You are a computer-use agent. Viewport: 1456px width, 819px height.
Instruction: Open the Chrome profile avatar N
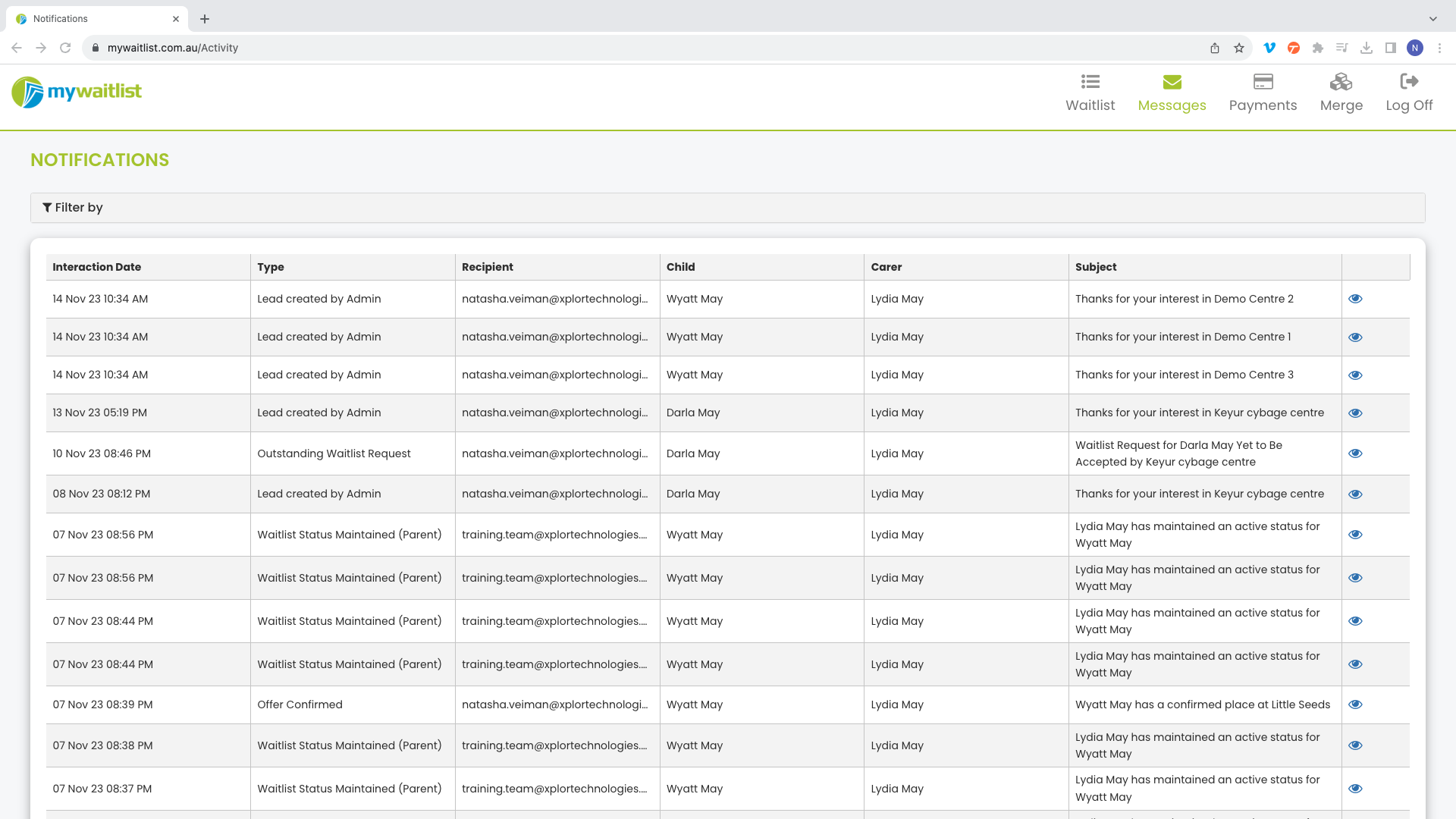pos(1414,48)
